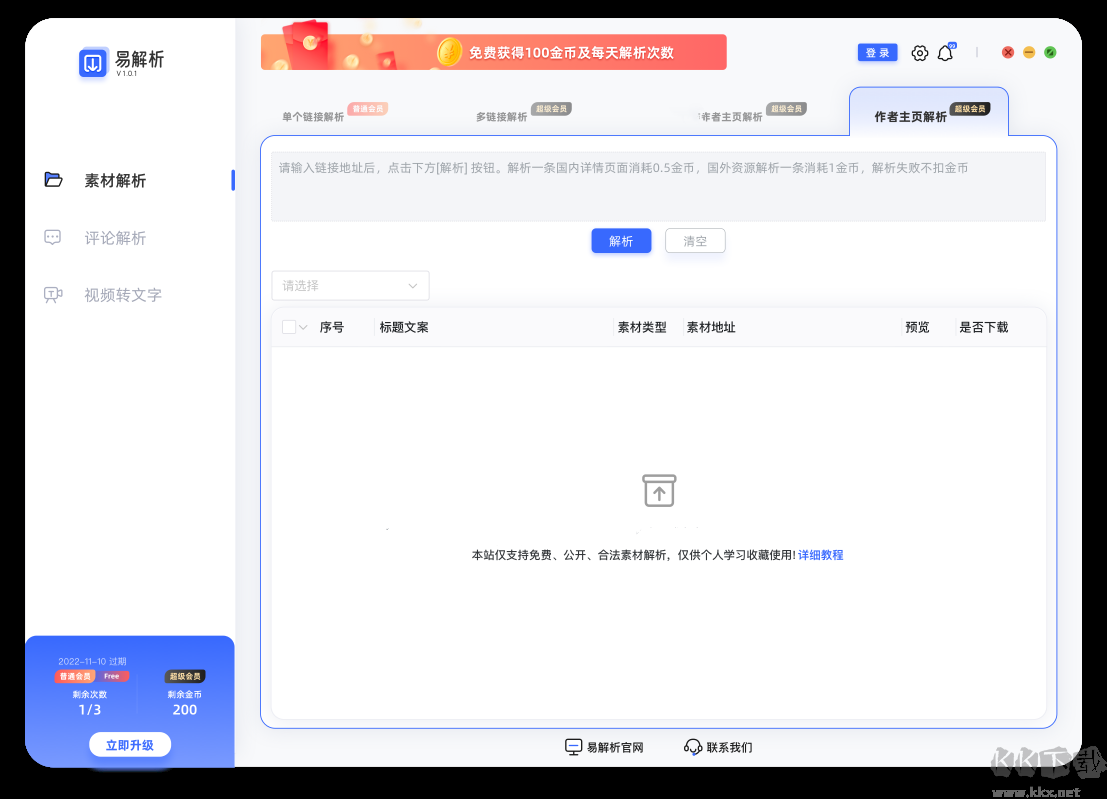The height and width of the screenshot is (799, 1107).
Task: Open 评论解析 comment icon in sidebar
Action: pos(53,237)
